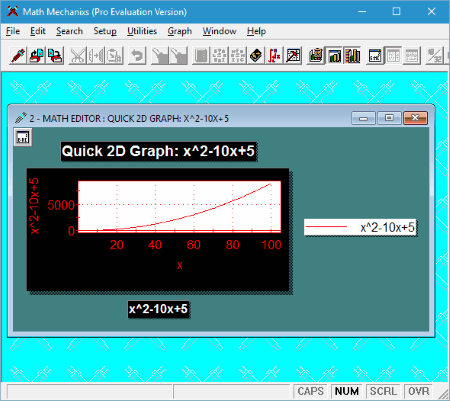This screenshot has width=450, height=401.
Task: Click the calculator window toolbar icon
Action: (375, 56)
